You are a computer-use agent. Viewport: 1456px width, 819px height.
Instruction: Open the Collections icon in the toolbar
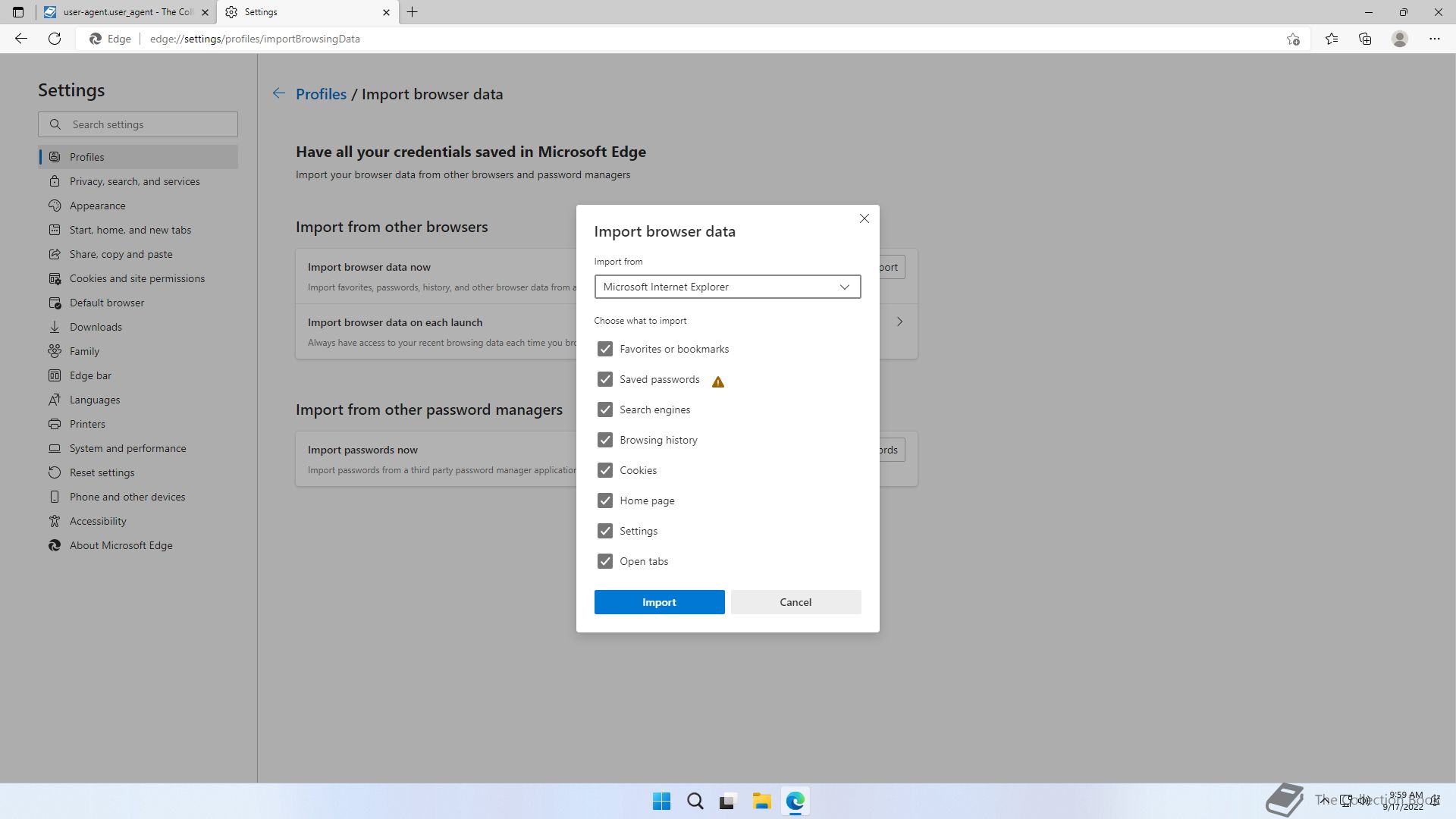click(1365, 39)
